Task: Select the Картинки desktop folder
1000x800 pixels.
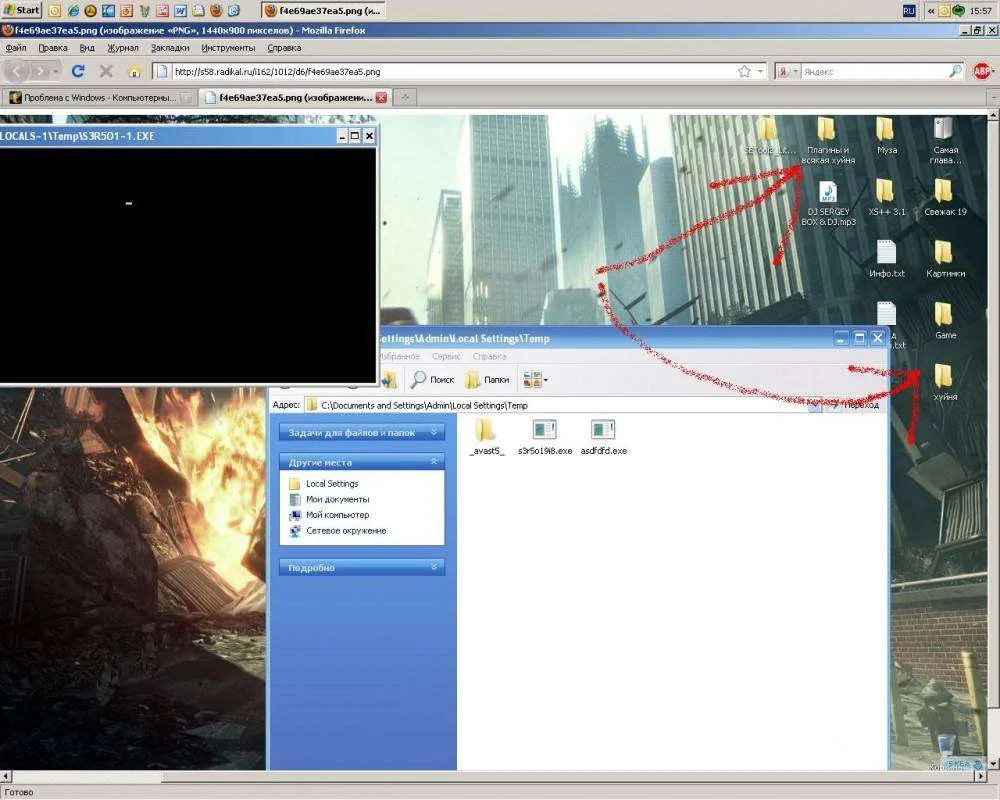Action: pyautogui.click(x=945, y=259)
